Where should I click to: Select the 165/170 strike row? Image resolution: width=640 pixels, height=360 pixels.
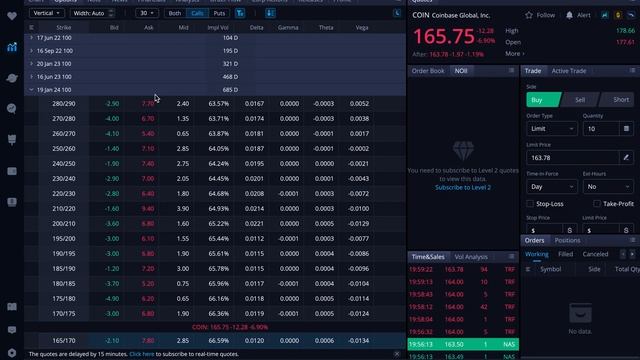click(215, 340)
